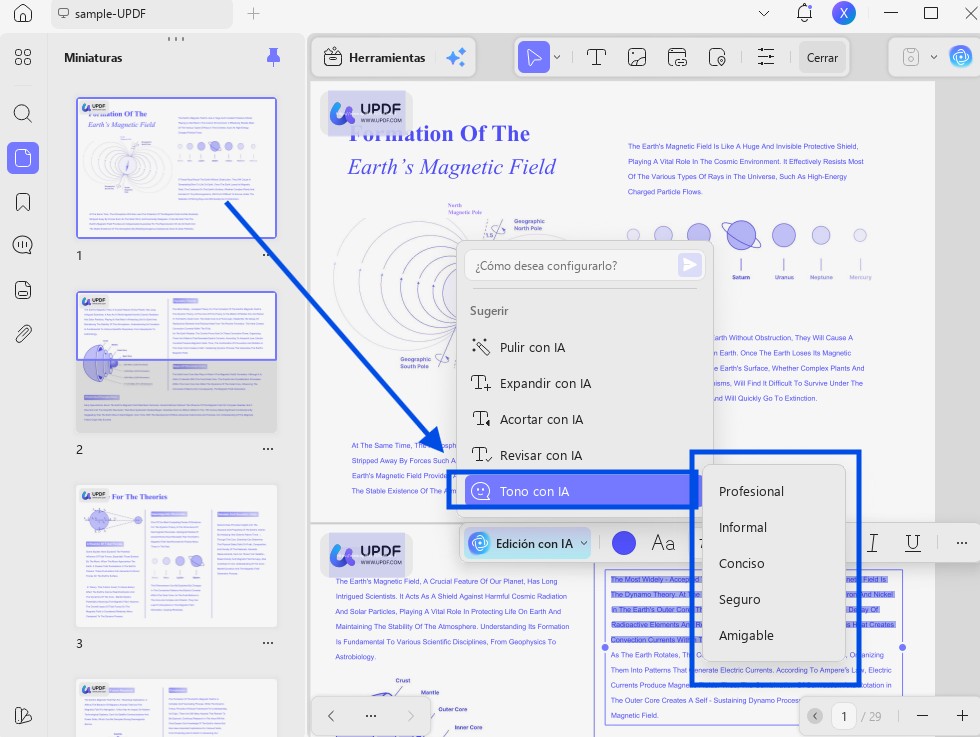Image resolution: width=980 pixels, height=737 pixels.
Task: Select the Profesional tone option
Action: click(751, 491)
